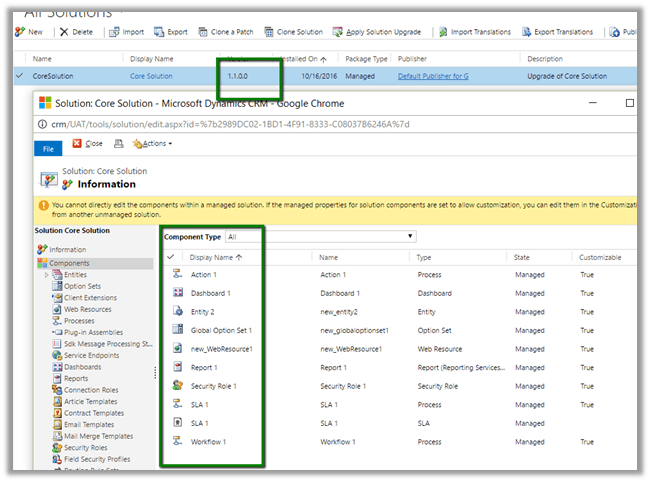Click the print icon next to Close

(119, 144)
